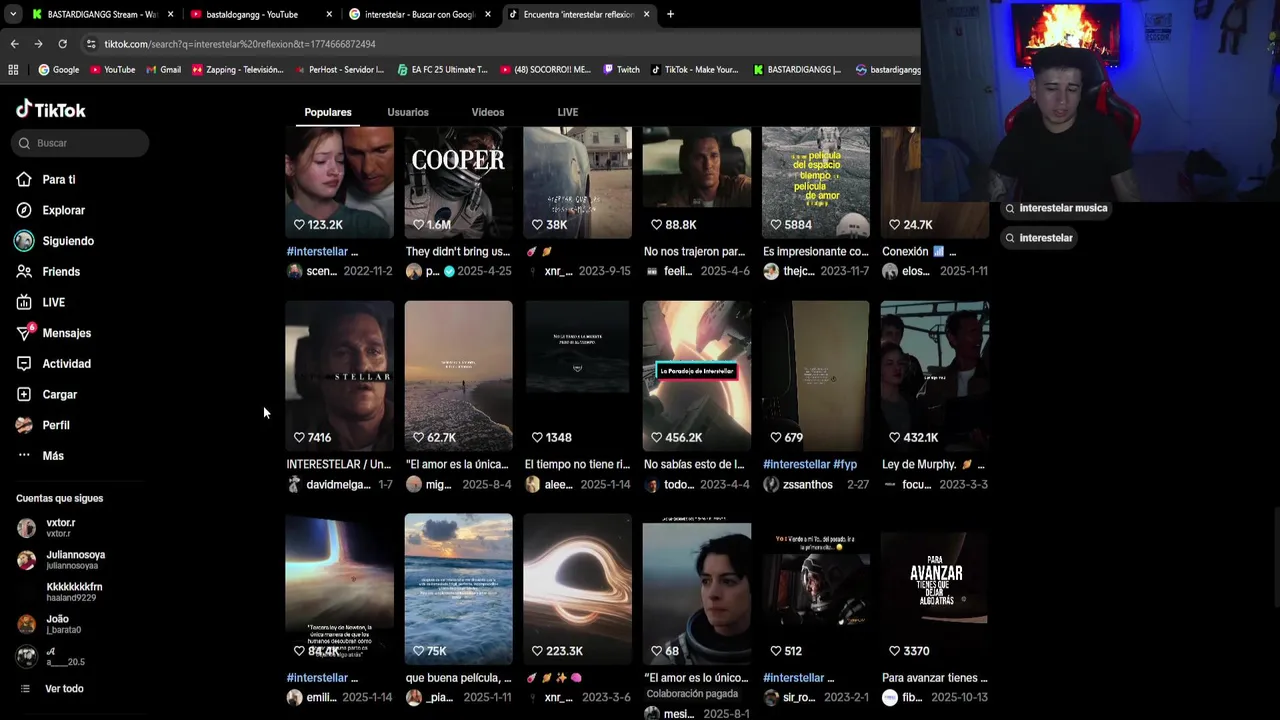Click Ver todo to see all accounts

[64, 688]
